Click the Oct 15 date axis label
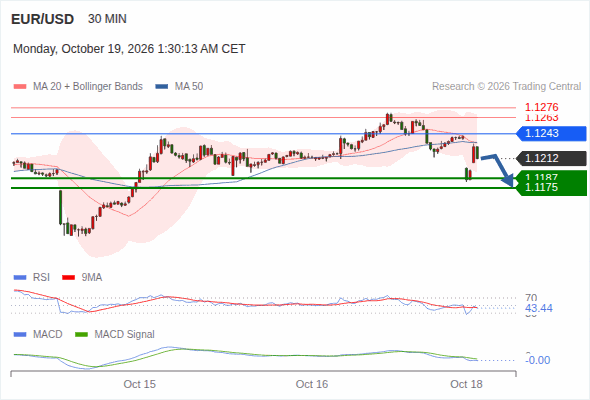 (140, 384)
